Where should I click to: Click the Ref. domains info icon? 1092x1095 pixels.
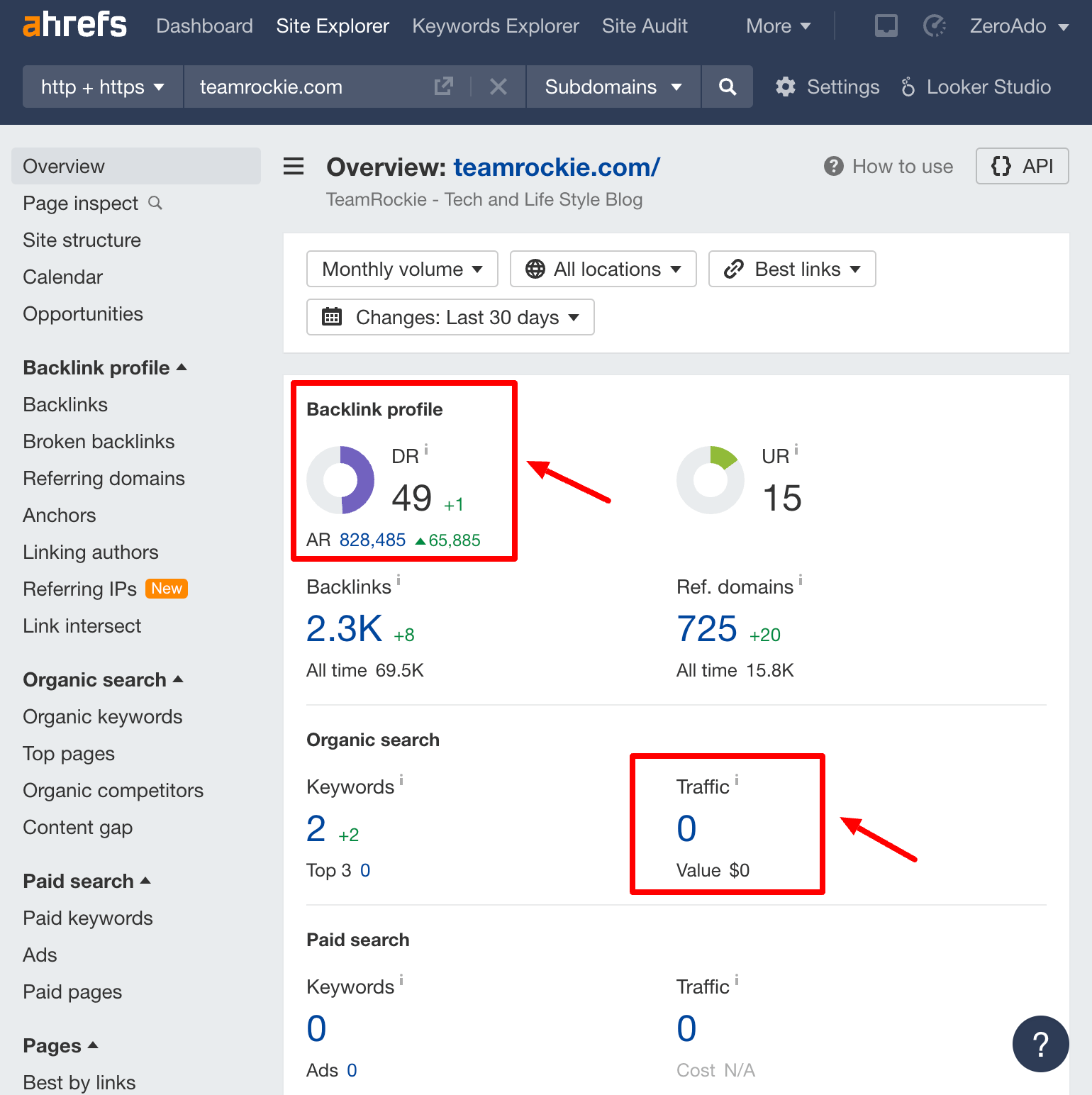[801, 579]
